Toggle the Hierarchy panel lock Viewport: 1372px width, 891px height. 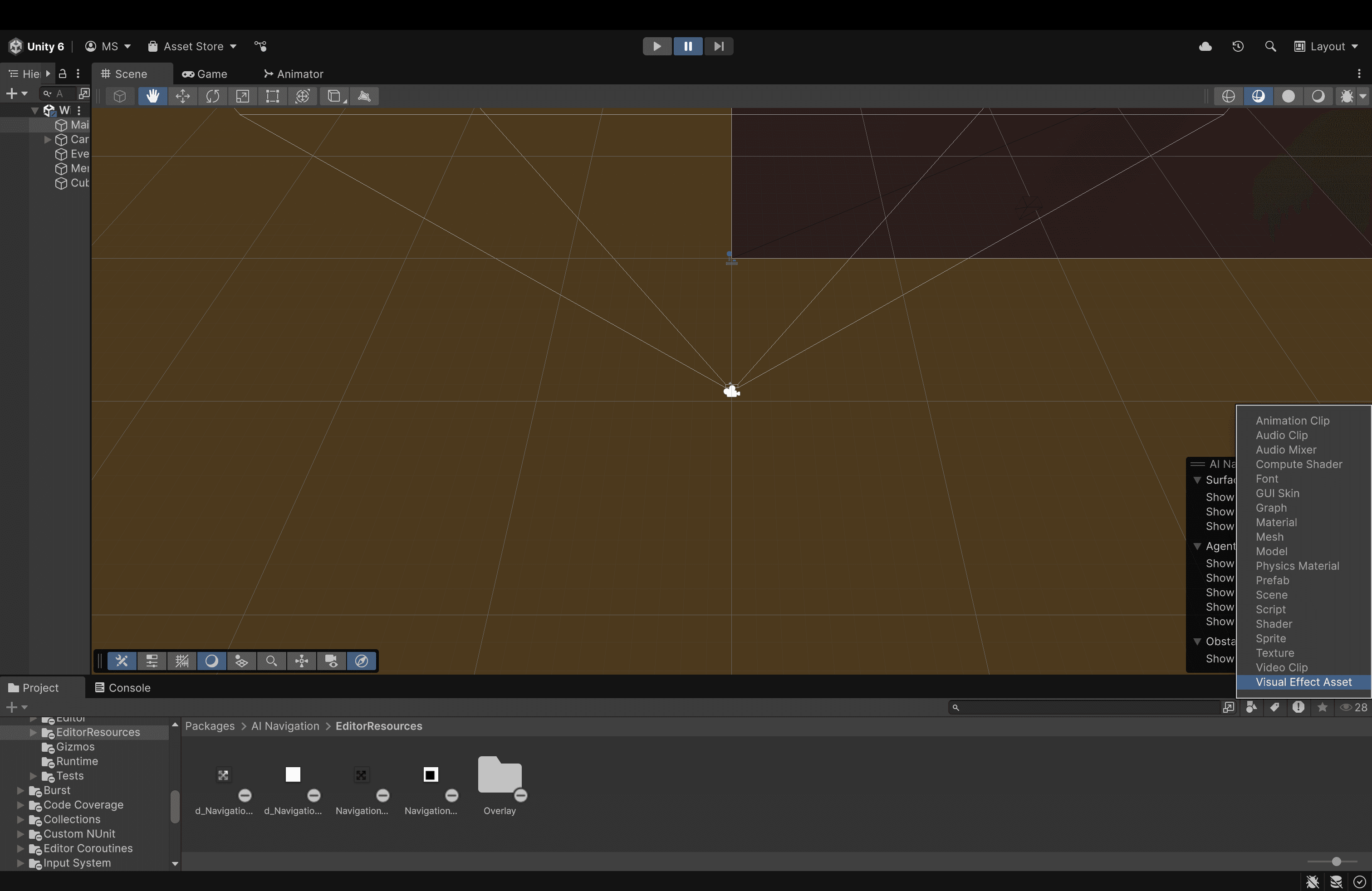[x=63, y=74]
